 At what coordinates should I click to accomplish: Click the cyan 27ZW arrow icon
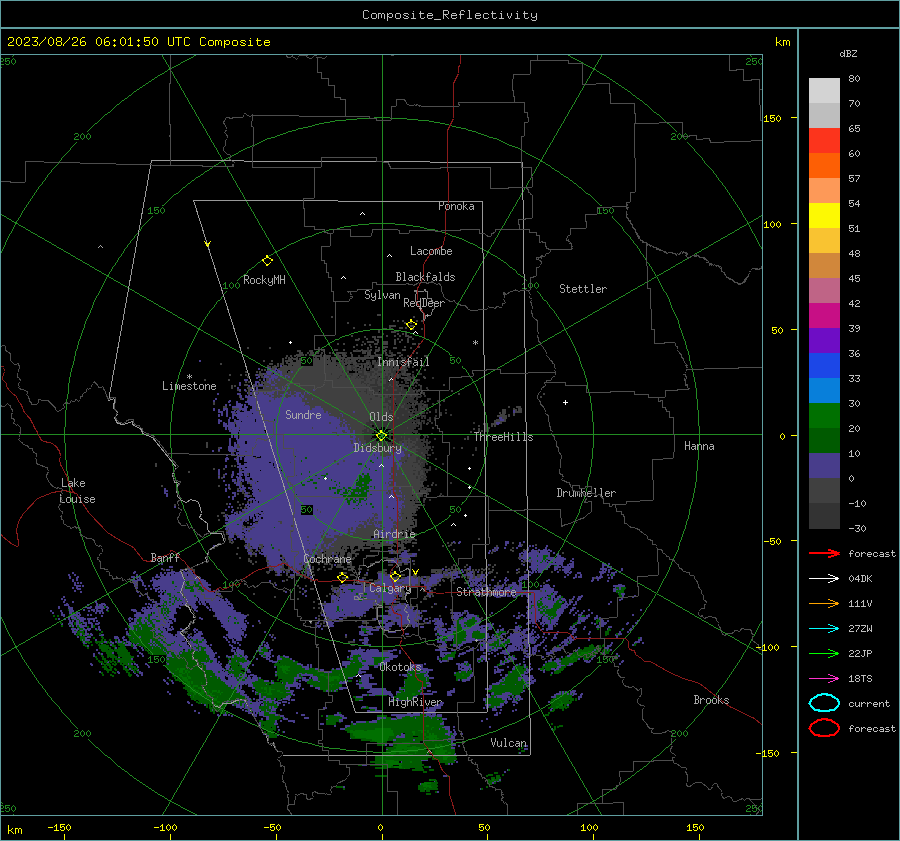tap(824, 629)
